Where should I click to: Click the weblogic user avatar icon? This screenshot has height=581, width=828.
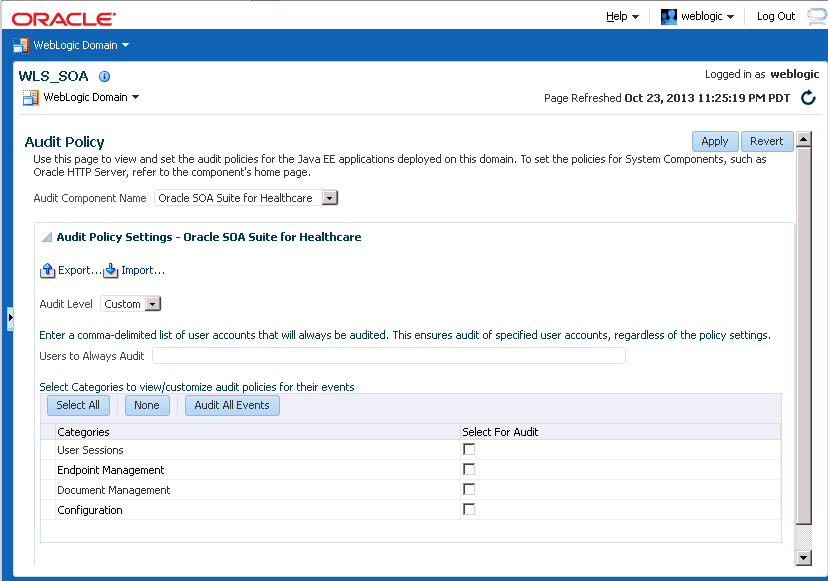[x=669, y=16]
